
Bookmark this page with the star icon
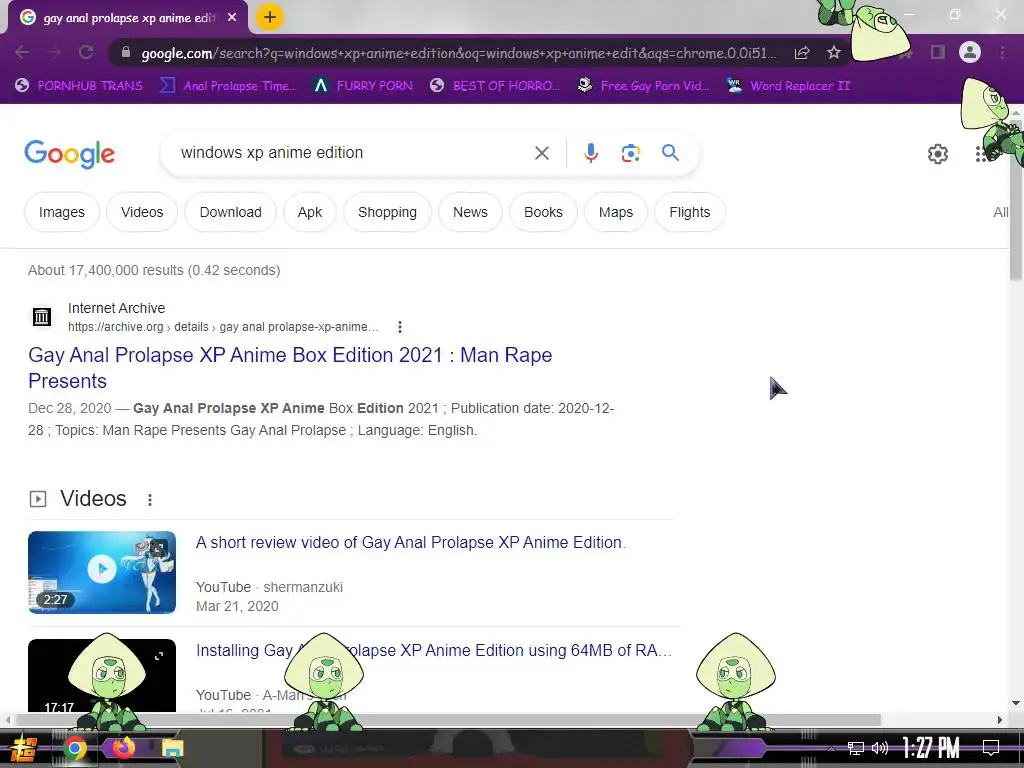coord(833,52)
